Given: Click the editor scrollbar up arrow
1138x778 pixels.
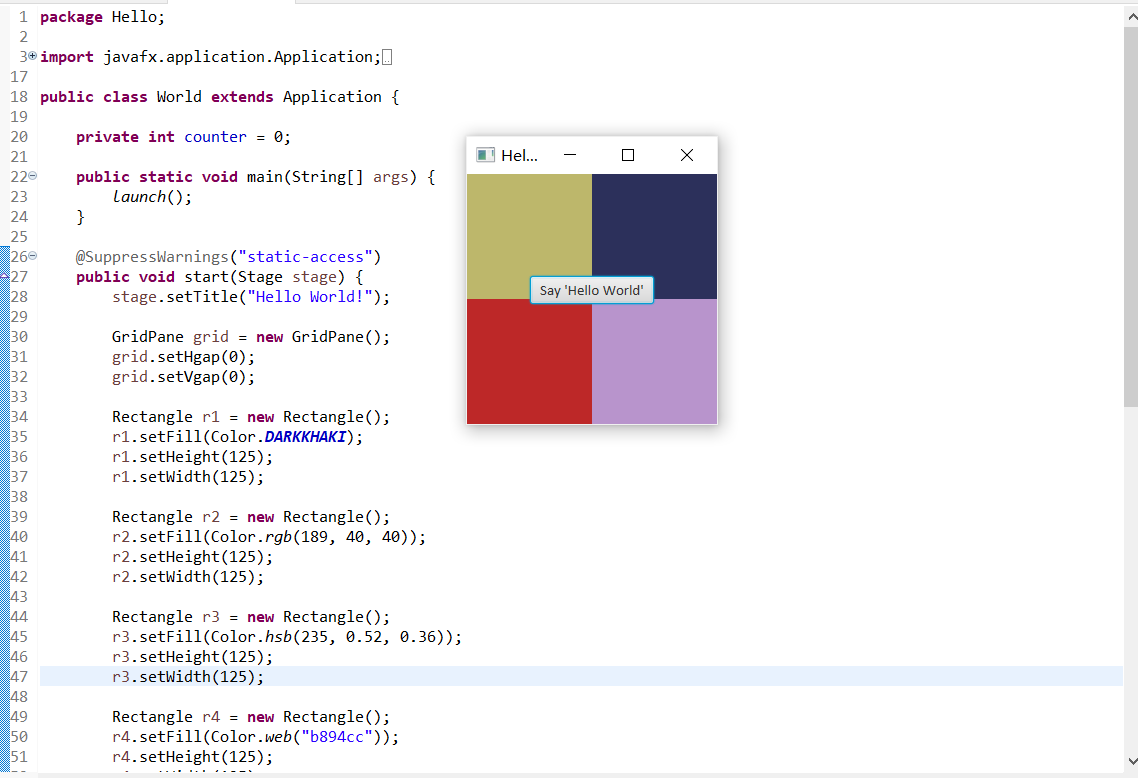Looking at the screenshot, I should 1131,16.
